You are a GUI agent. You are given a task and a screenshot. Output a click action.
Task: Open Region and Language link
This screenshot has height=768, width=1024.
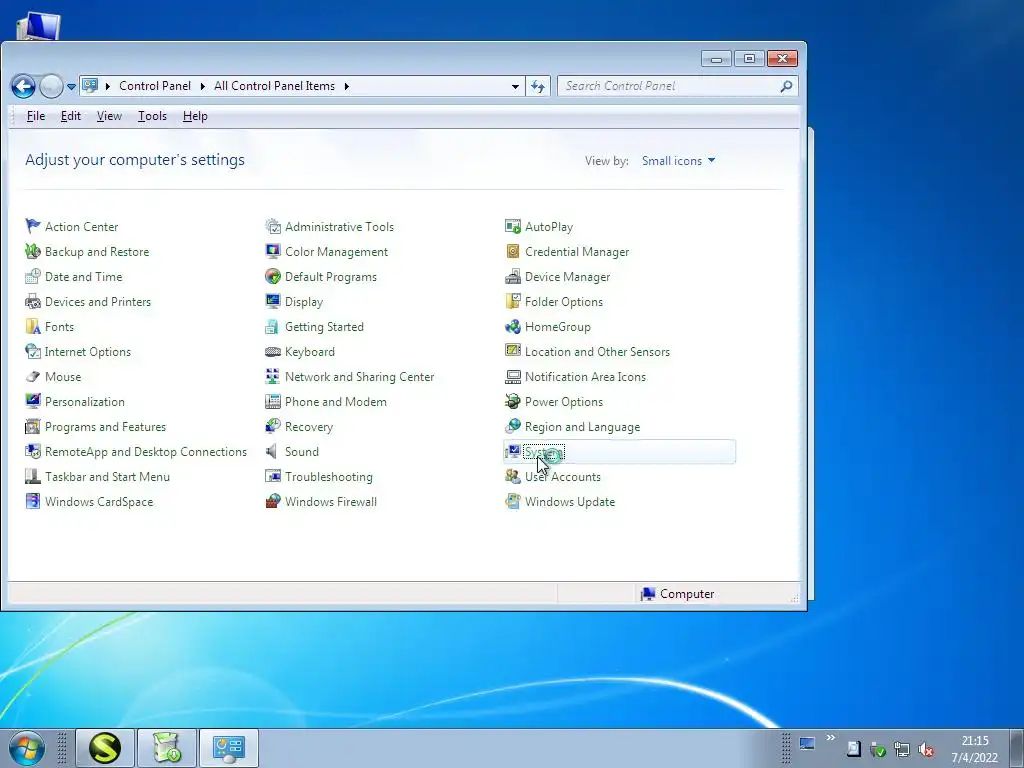(x=583, y=427)
